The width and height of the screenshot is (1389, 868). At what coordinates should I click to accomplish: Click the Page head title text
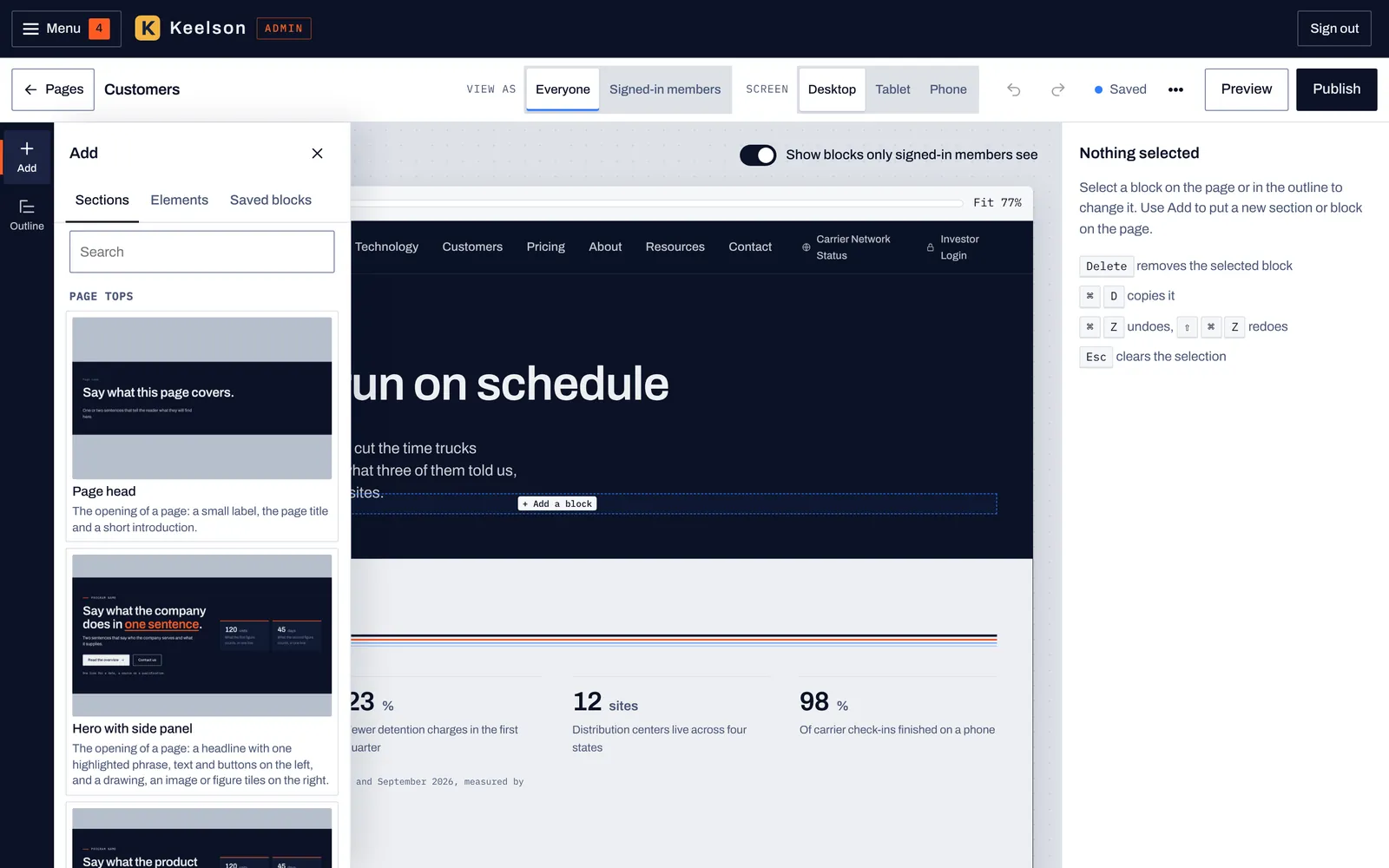coord(104,491)
